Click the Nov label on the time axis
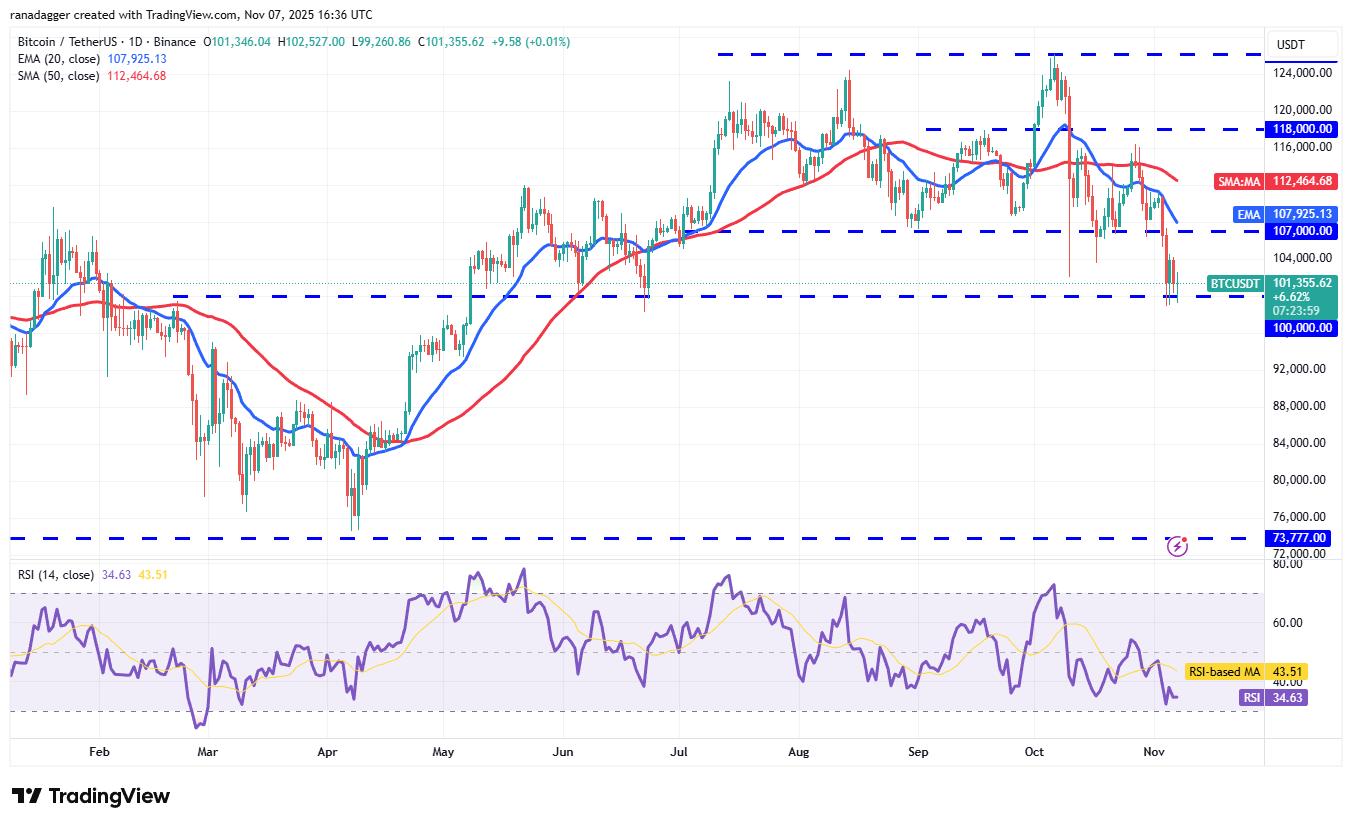 click(1153, 751)
